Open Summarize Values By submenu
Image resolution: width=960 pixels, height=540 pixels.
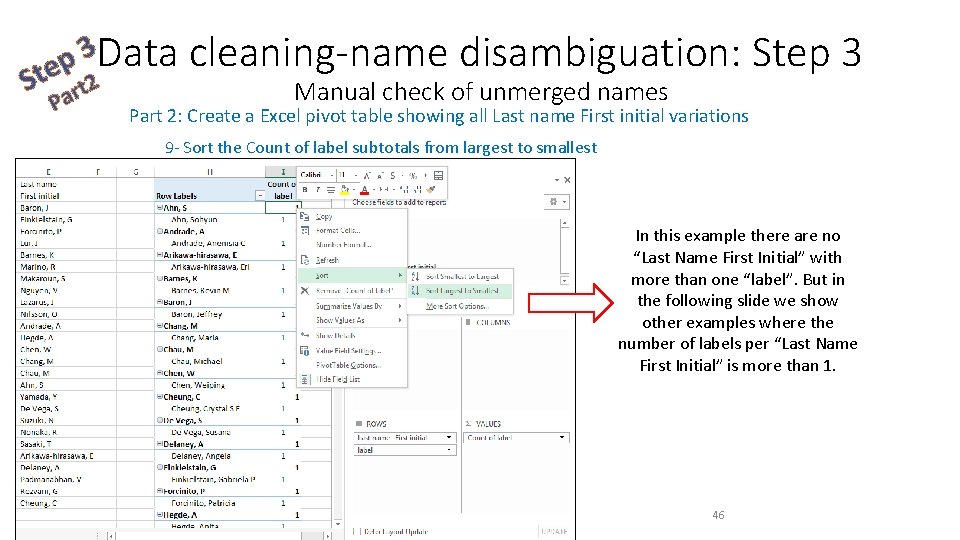click(352, 306)
